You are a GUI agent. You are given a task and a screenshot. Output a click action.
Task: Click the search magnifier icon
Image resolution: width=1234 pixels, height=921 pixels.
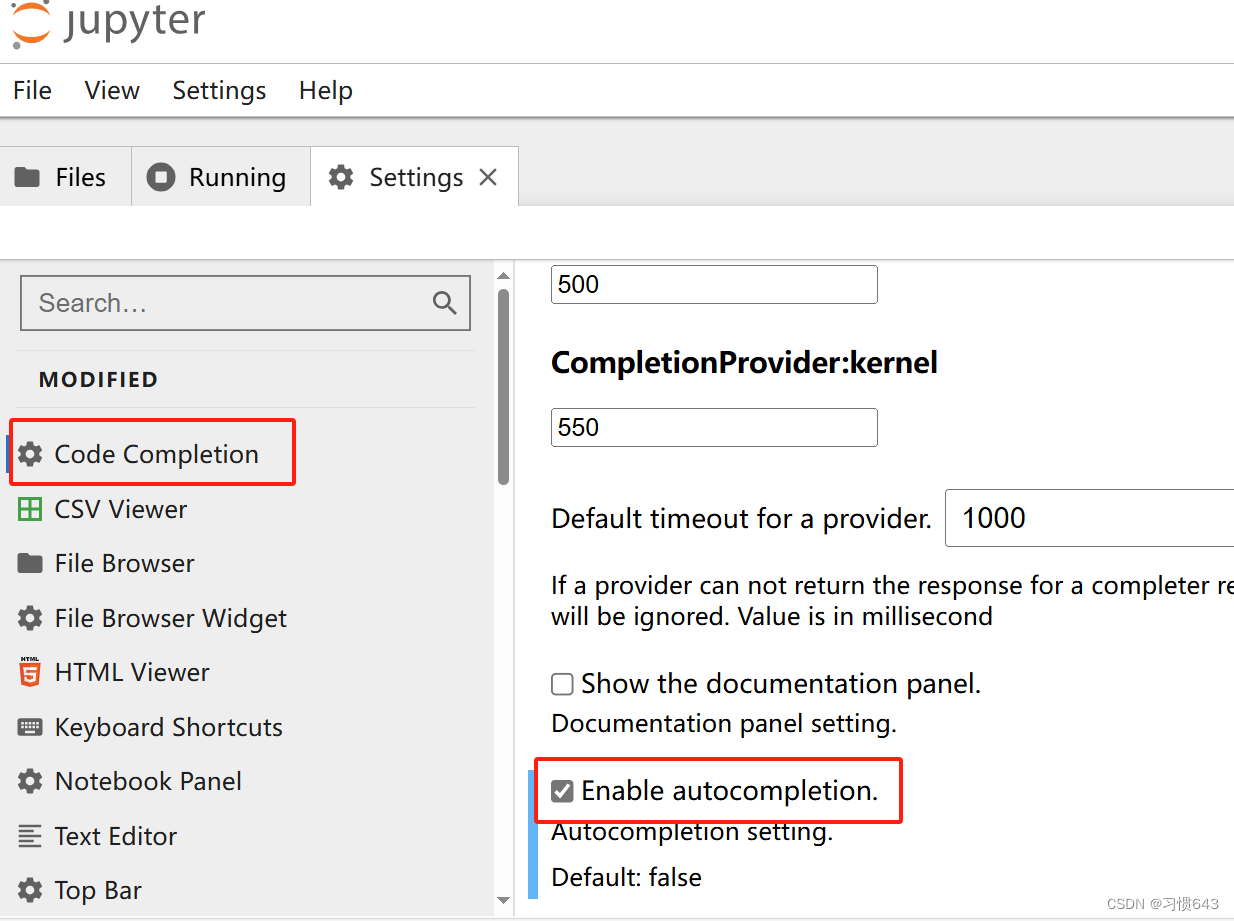(x=445, y=303)
